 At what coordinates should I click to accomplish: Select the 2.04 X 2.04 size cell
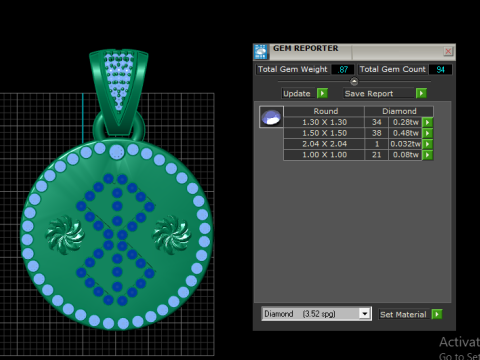[324, 144]
